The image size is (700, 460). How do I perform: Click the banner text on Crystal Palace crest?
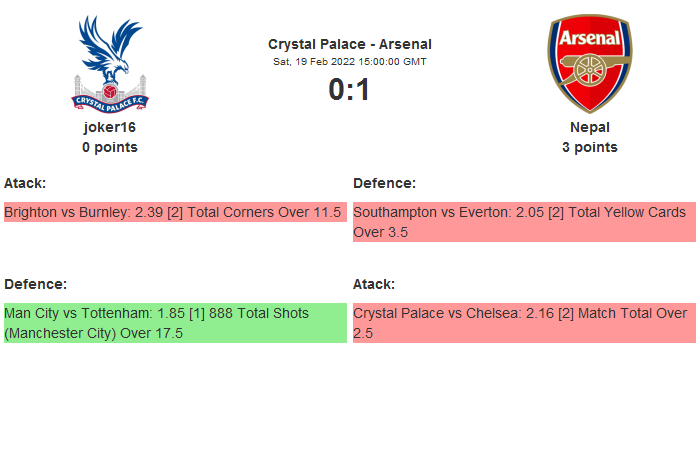110,98
